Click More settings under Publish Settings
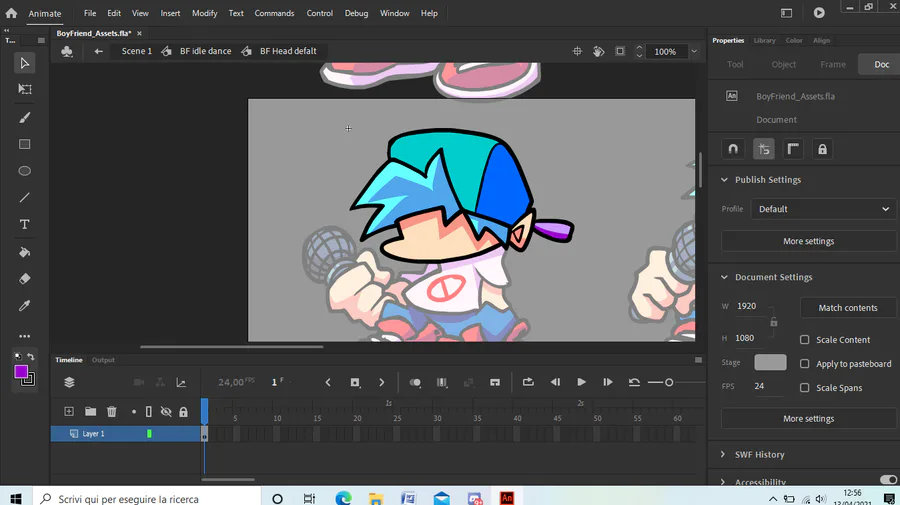 click(808, 241)
